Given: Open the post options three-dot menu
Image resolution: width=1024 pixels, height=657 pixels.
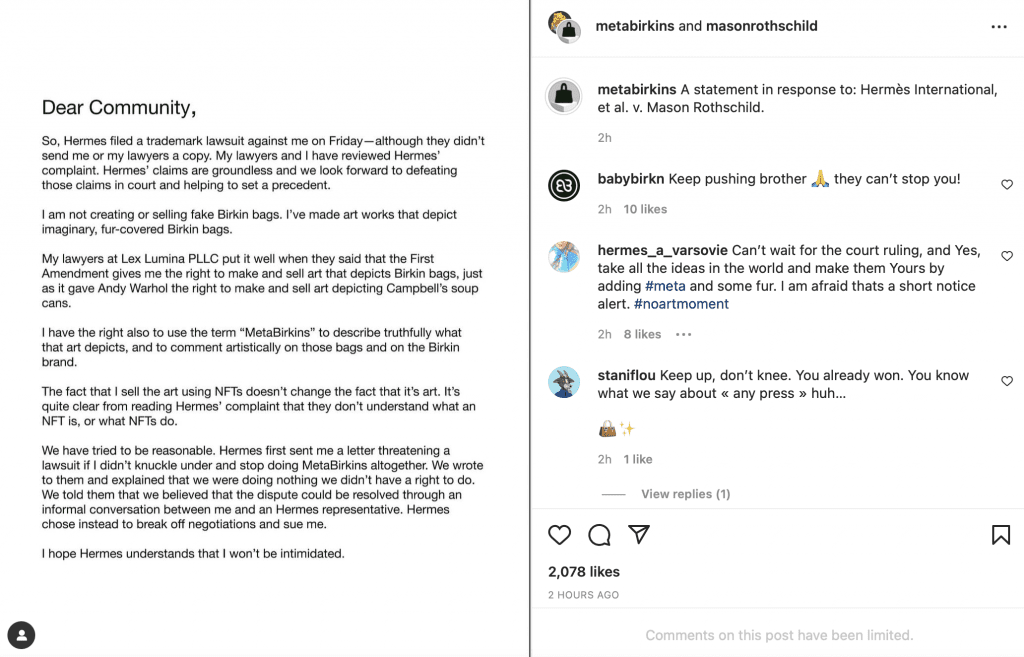Looking at the screenshot, I should click(999, 27).
